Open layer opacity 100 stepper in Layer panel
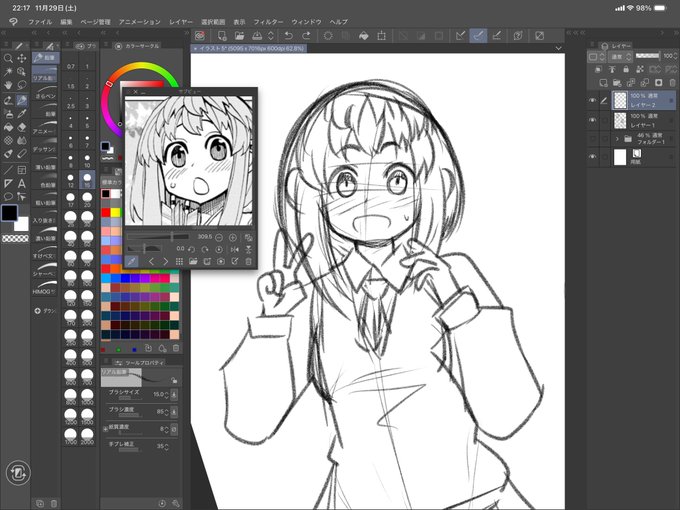 tap(675, 56)
